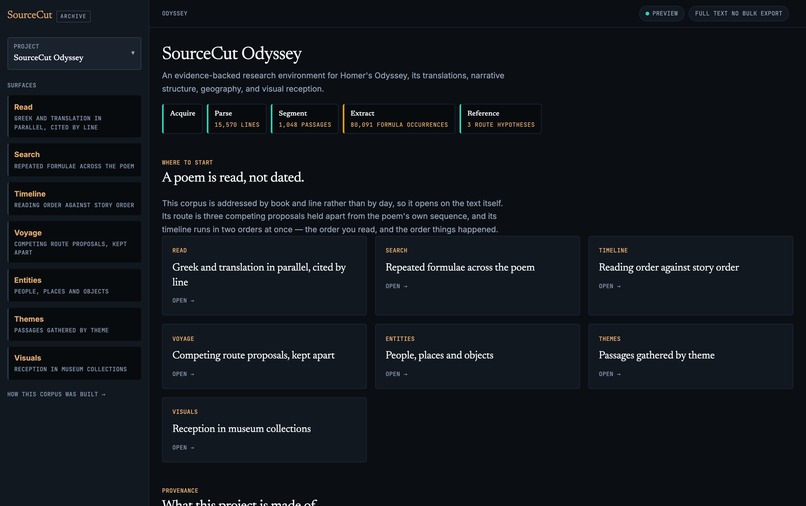Open the SourceCut Odyssey project dropdown
The width and height of the screenshot is (806, 506).
coord(74,53)
